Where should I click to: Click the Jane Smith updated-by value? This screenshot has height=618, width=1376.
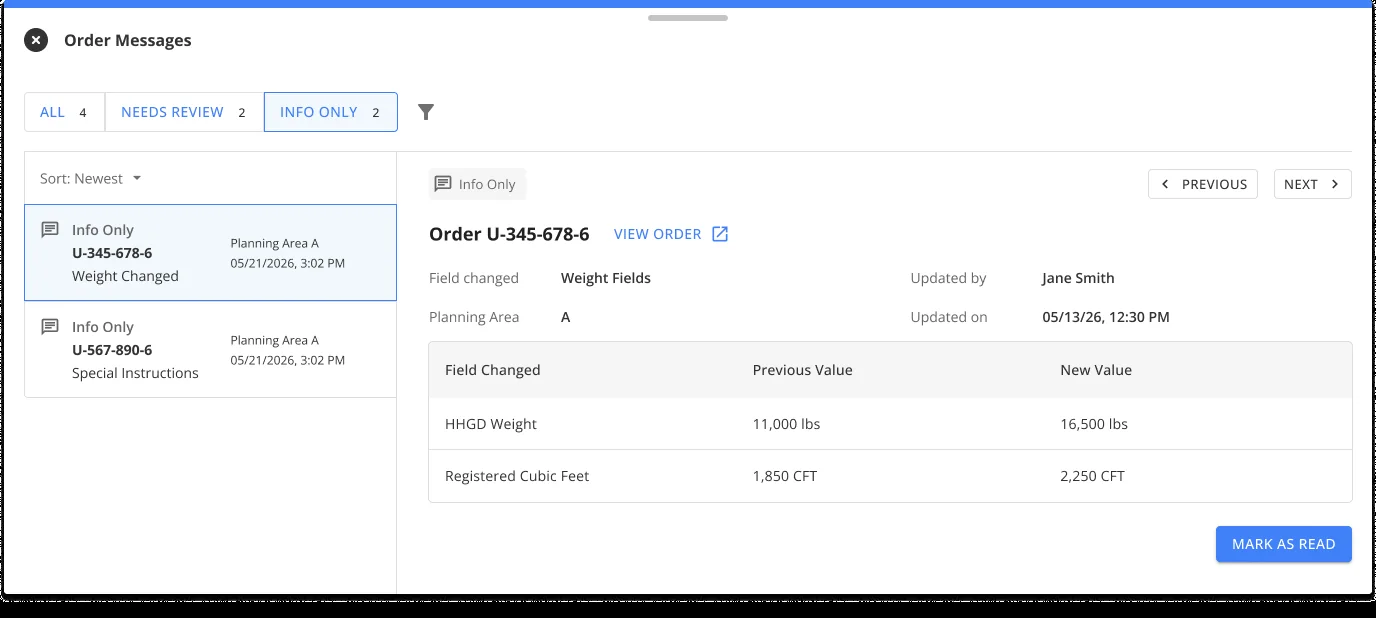click(x=1078, y=278)
